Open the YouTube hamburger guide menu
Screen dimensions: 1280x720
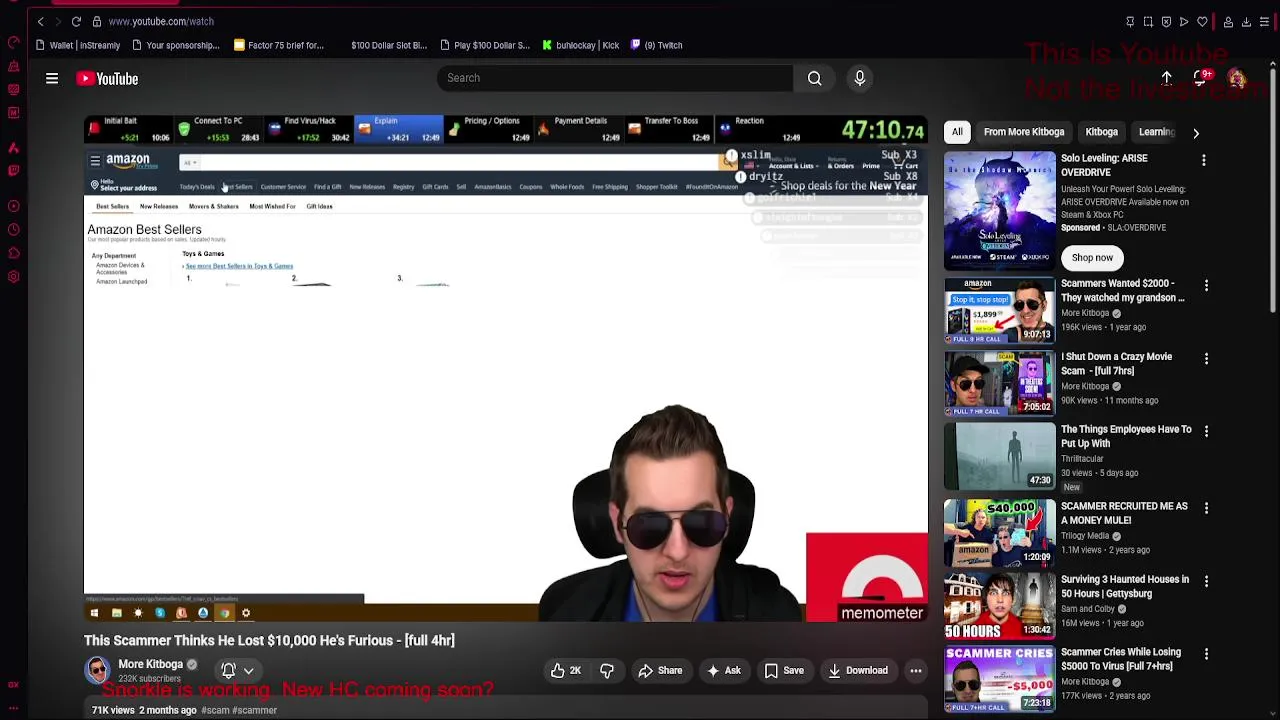[x=52, y=78]
